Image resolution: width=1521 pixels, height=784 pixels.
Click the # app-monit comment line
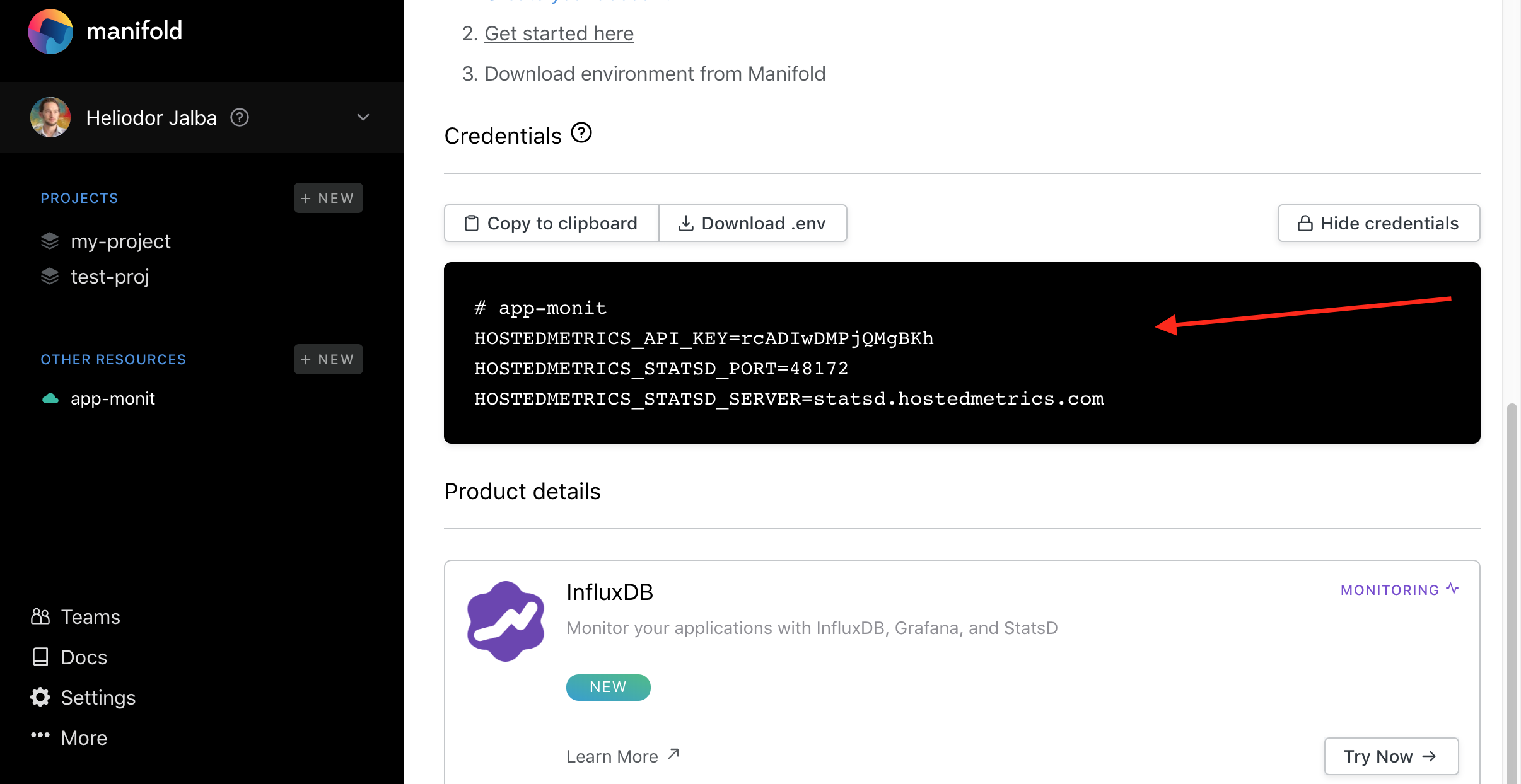click(540, 308)
